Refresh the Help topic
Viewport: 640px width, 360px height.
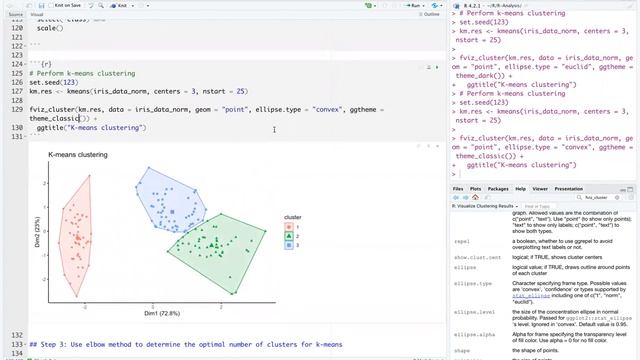(x=631, y=198)
